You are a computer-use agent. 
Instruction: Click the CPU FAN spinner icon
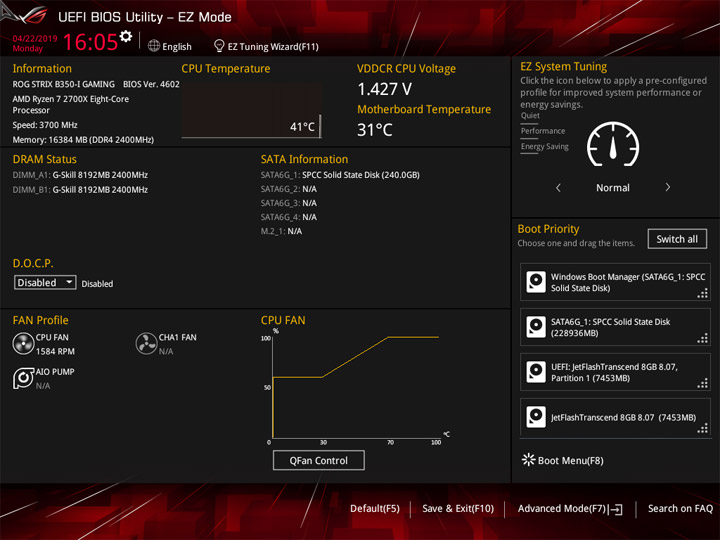[23, 344]
